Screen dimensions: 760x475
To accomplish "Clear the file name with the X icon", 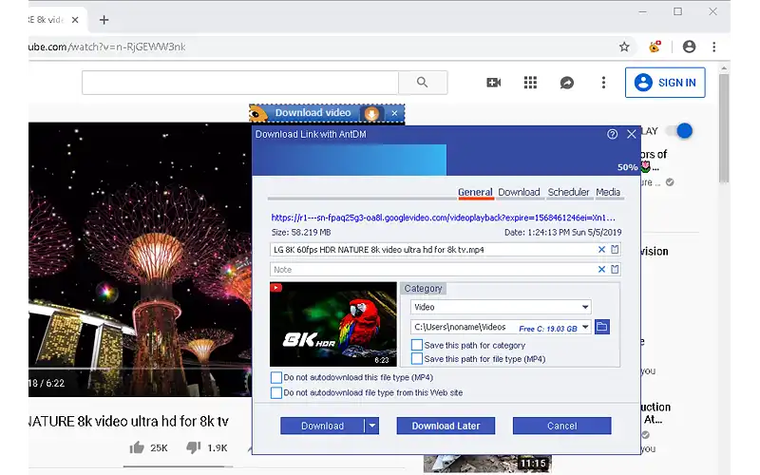I will point(602,250).
